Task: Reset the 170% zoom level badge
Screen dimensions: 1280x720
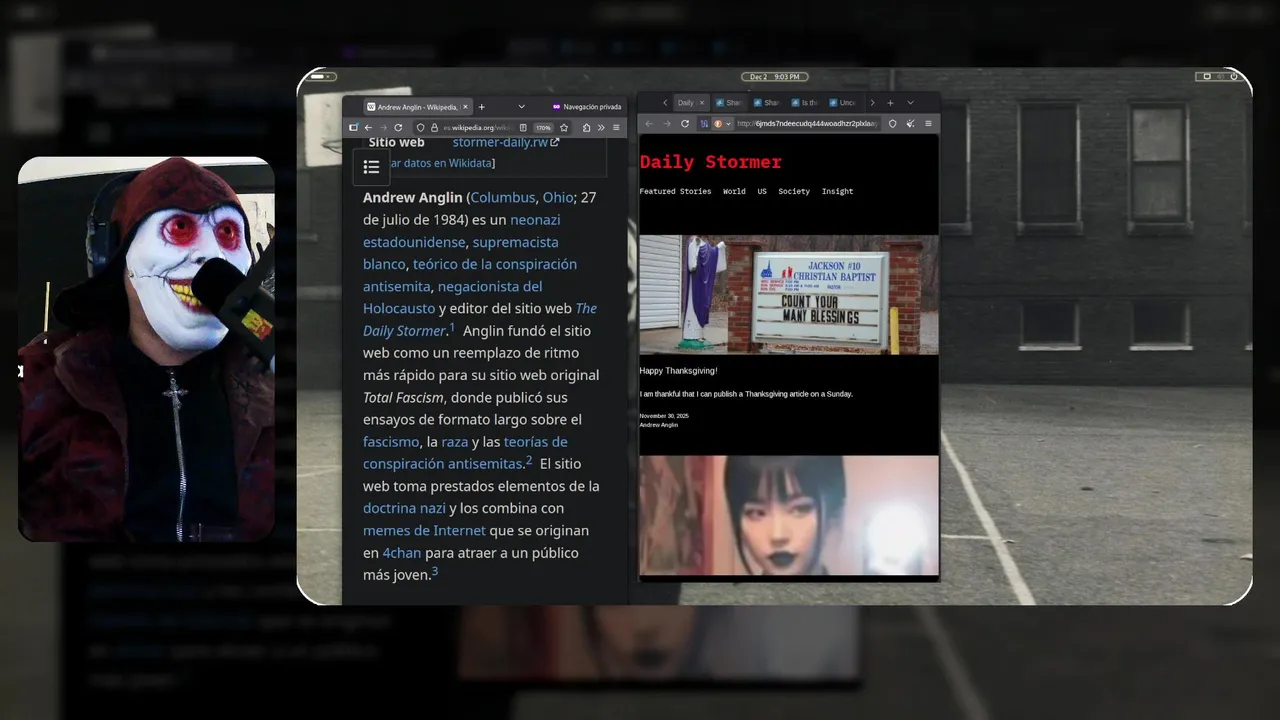Action: (x=543, y=128)
